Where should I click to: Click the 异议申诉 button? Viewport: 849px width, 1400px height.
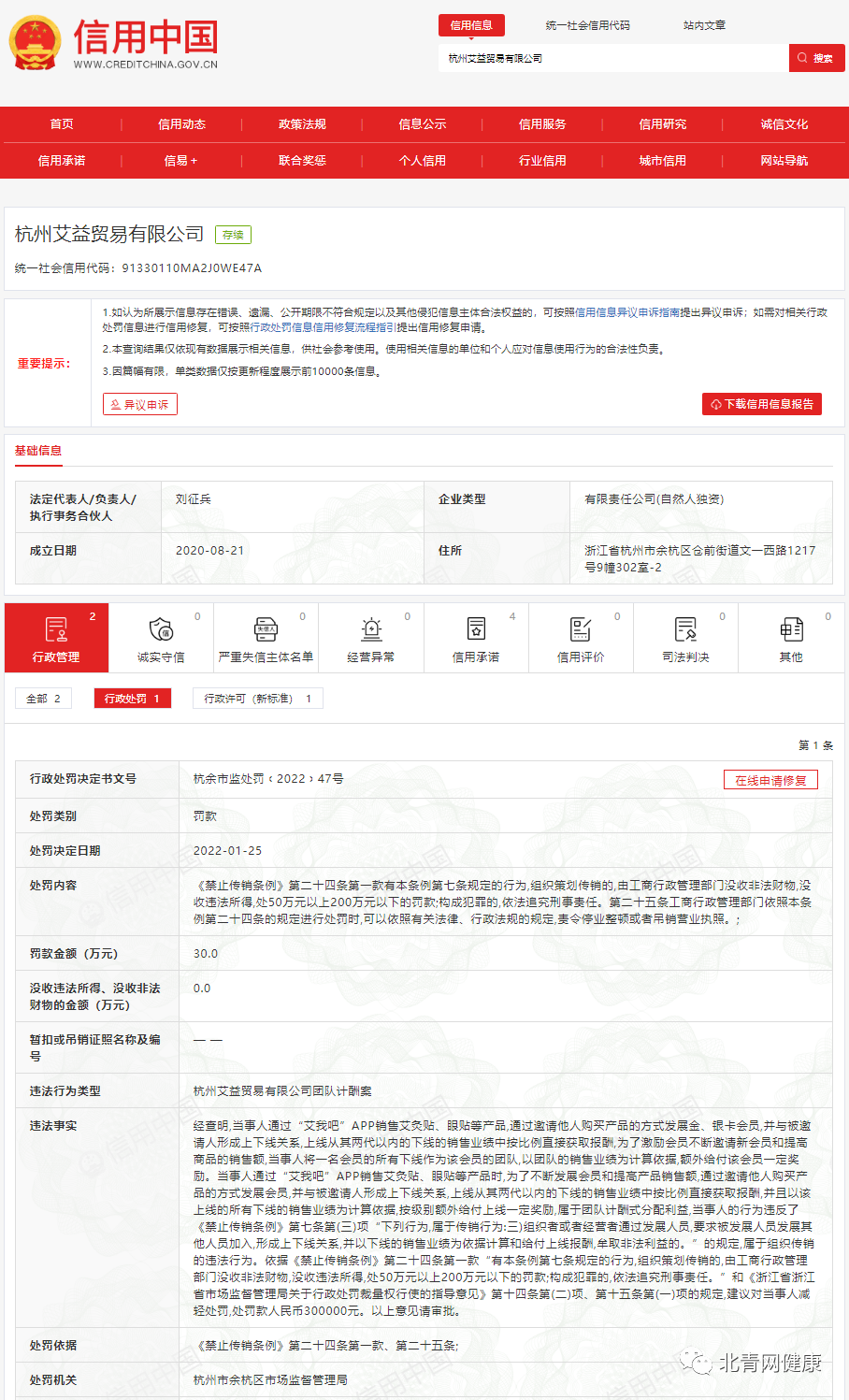[x=139, y=404]
